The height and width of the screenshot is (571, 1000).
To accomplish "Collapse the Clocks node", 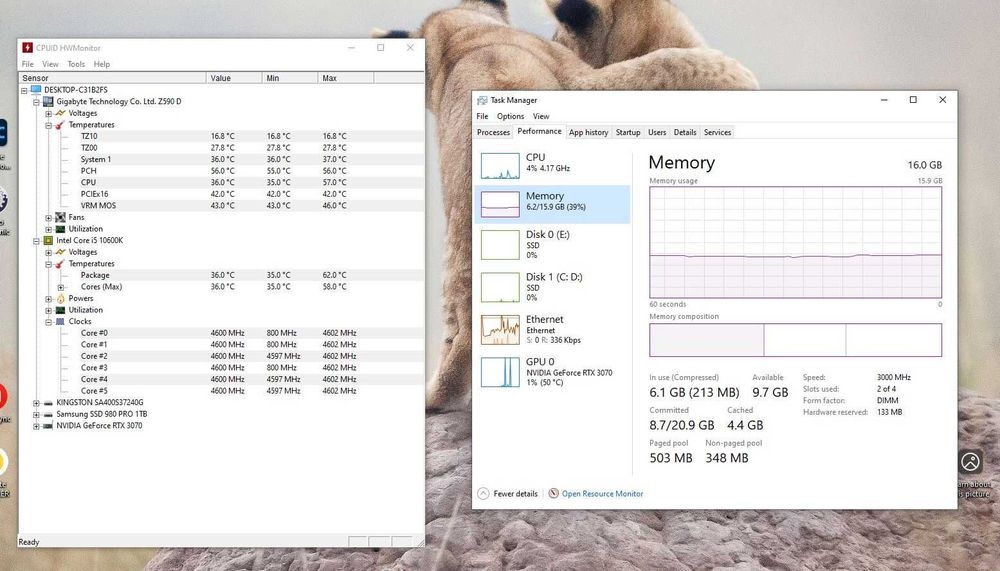I will (48, 322).
